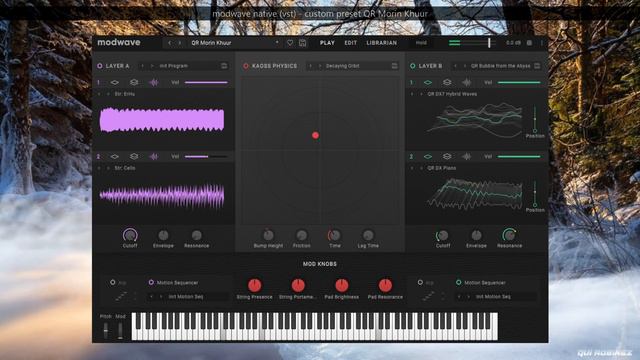Click the Pitch wheel
The width and height of the screenshot is (640, 360).
(x=106, y=330)
